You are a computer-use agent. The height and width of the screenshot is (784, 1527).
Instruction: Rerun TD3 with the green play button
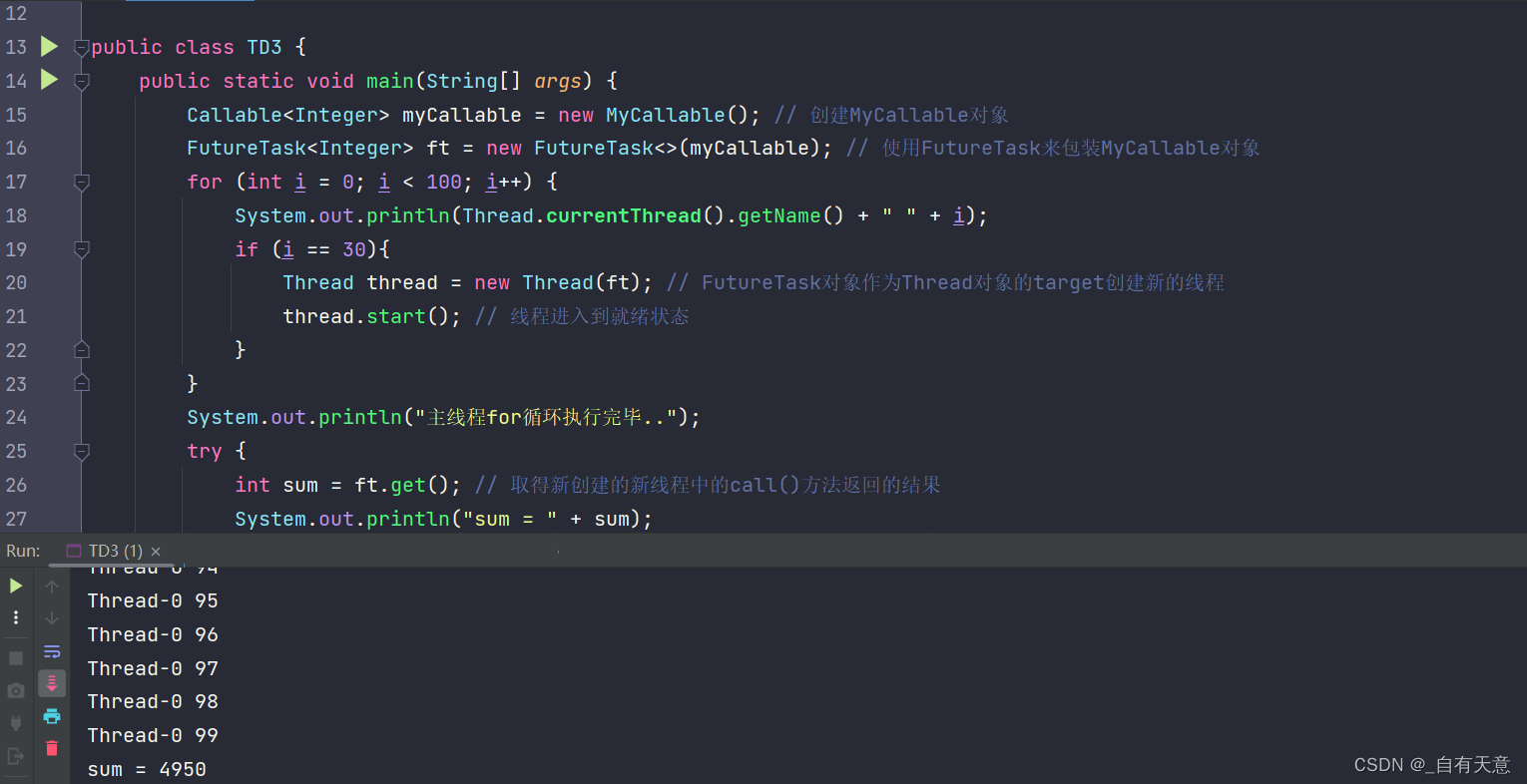(16, 586)
